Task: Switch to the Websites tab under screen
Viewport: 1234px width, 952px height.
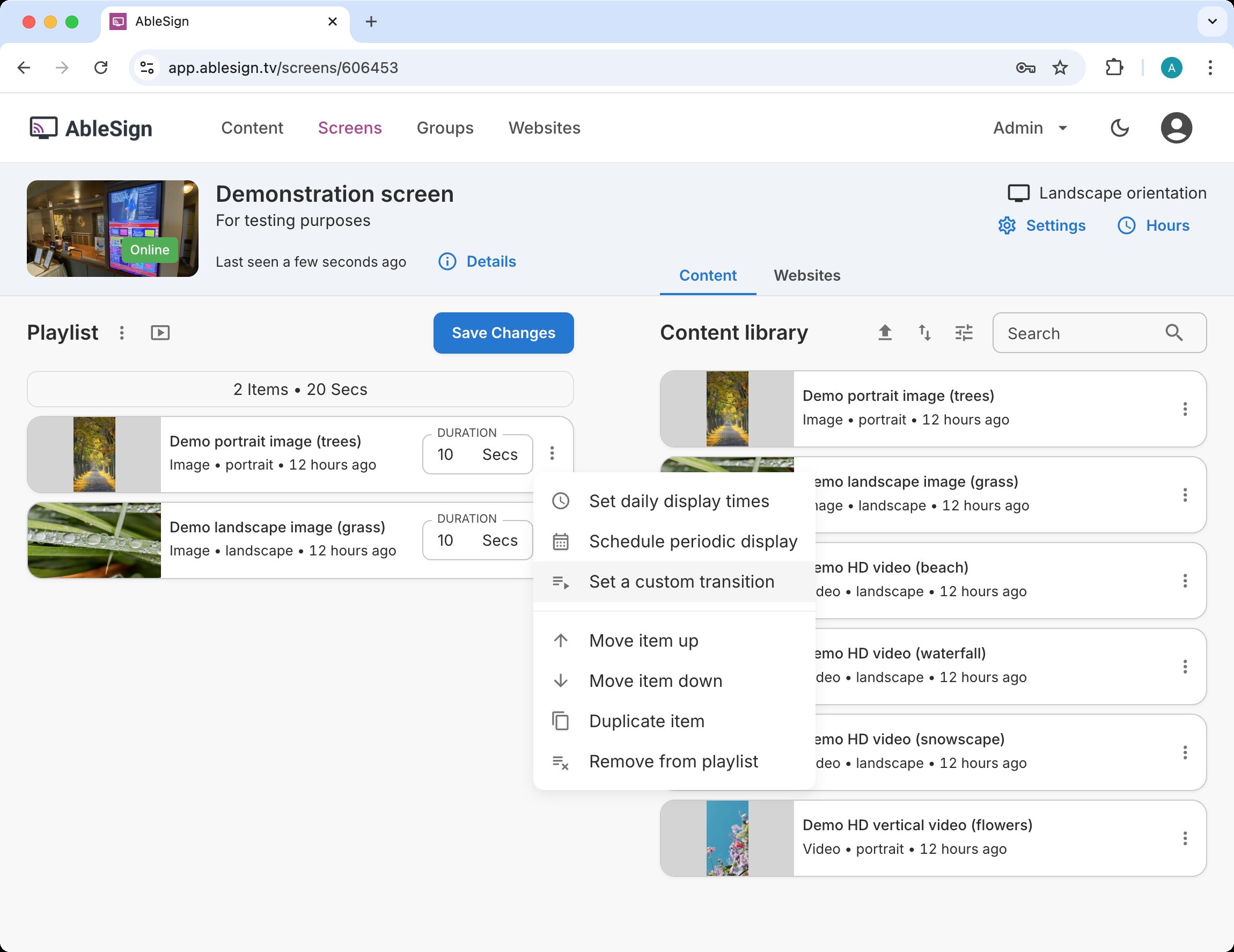Action: [806, 276]
